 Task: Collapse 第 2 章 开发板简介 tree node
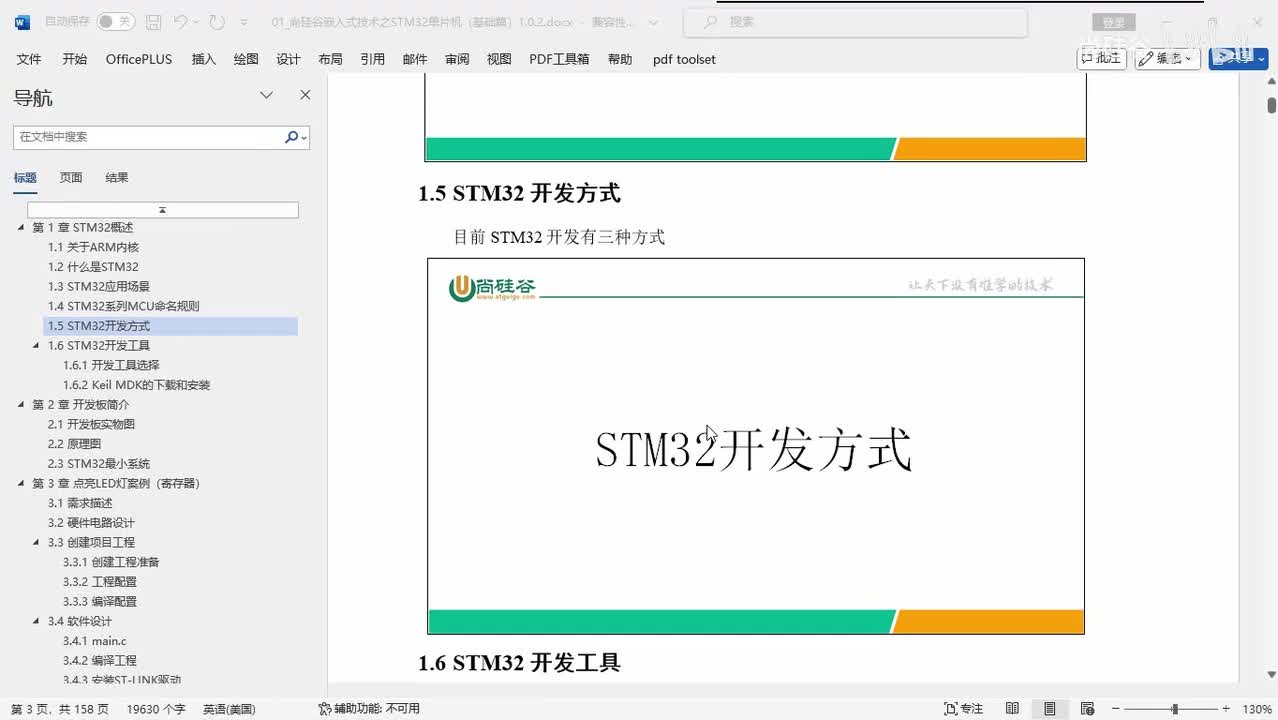click(x=21, y=405)
